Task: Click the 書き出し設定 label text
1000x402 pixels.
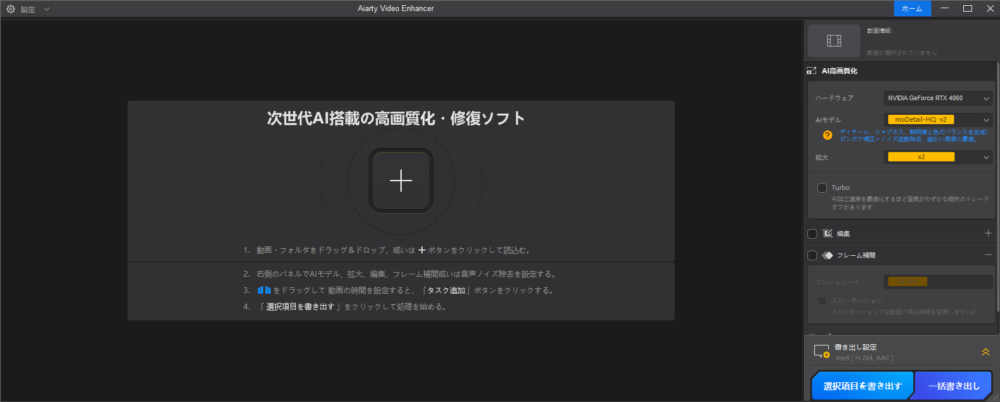Action: point(856,347)
